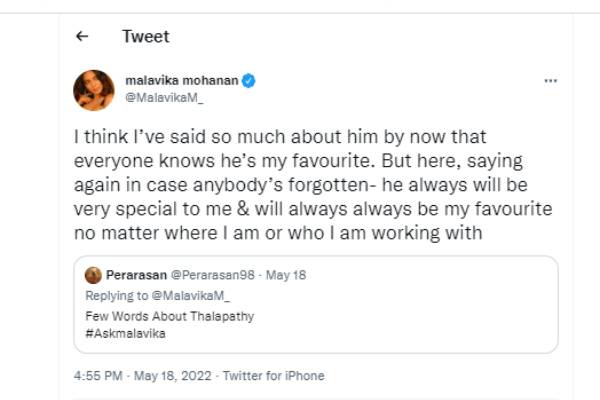The image size is (600, 400).
Task: Click the 4:55 PM post time
Action: tap(99, 376)
